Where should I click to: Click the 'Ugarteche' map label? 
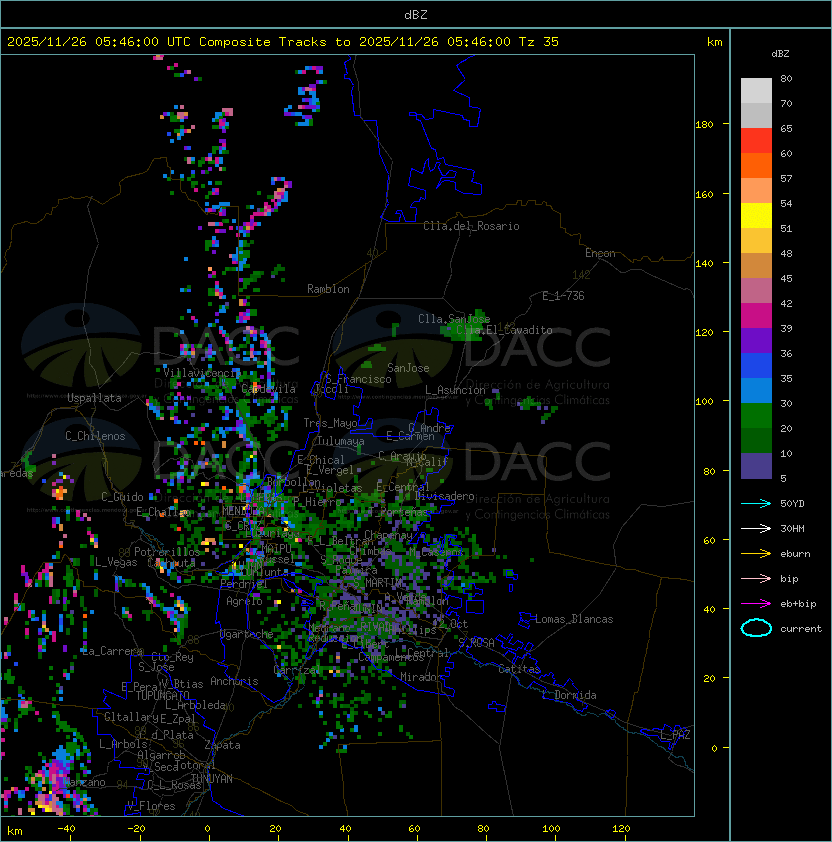[247, 634]
